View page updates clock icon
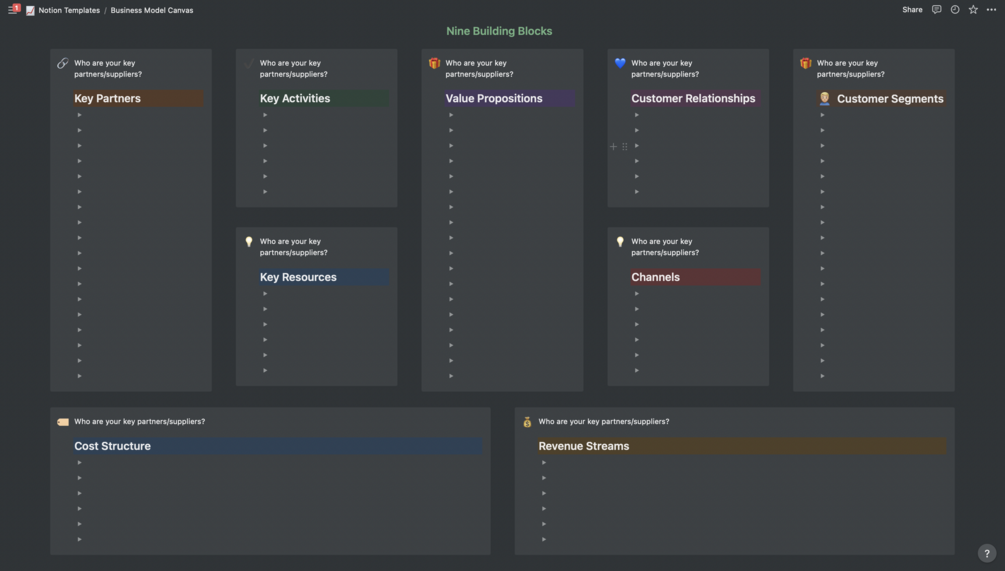 955,10
